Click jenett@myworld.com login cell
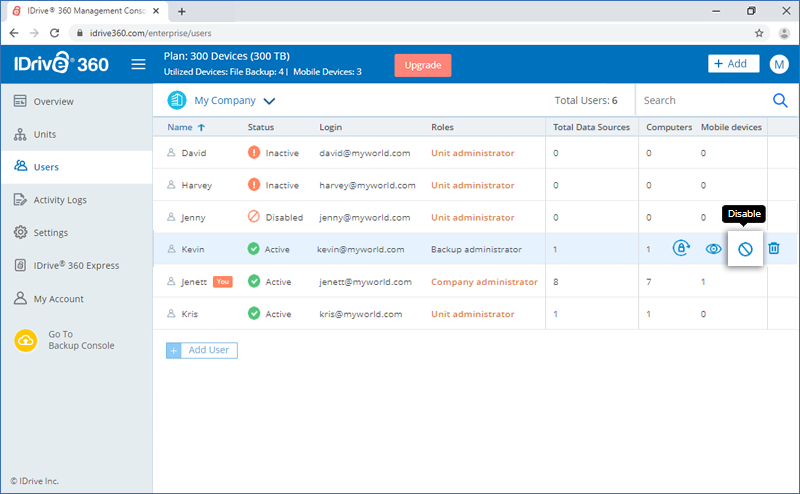The height and width of the screenshot is (494, 800). click(365, 282)
